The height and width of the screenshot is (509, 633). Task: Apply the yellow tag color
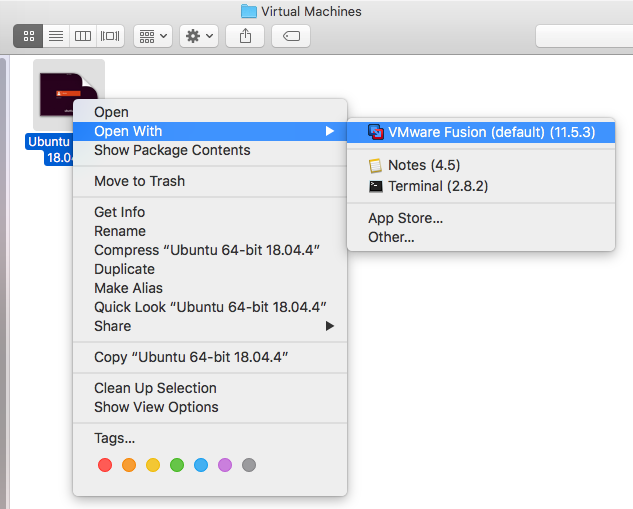153,465
